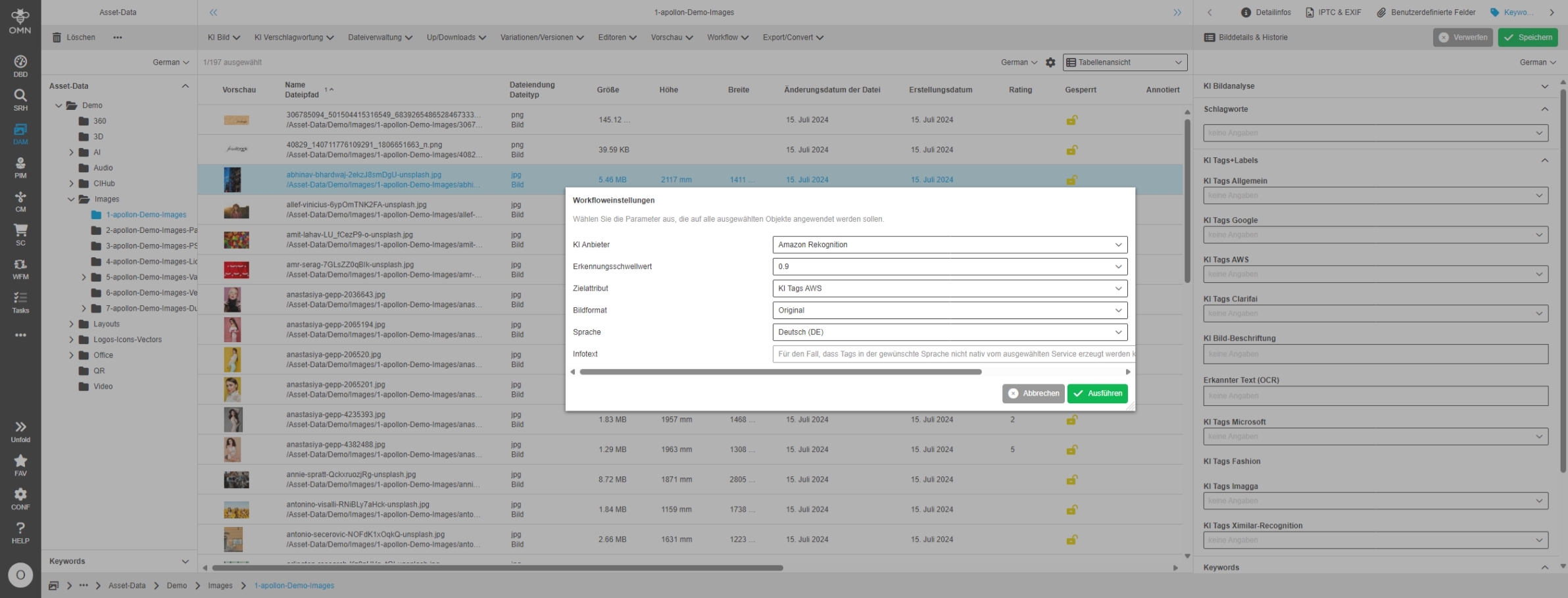Screen dimensions: 1568x598
Task: Toggle lock icon of 40829 png file
Action: pos(1071,150)
